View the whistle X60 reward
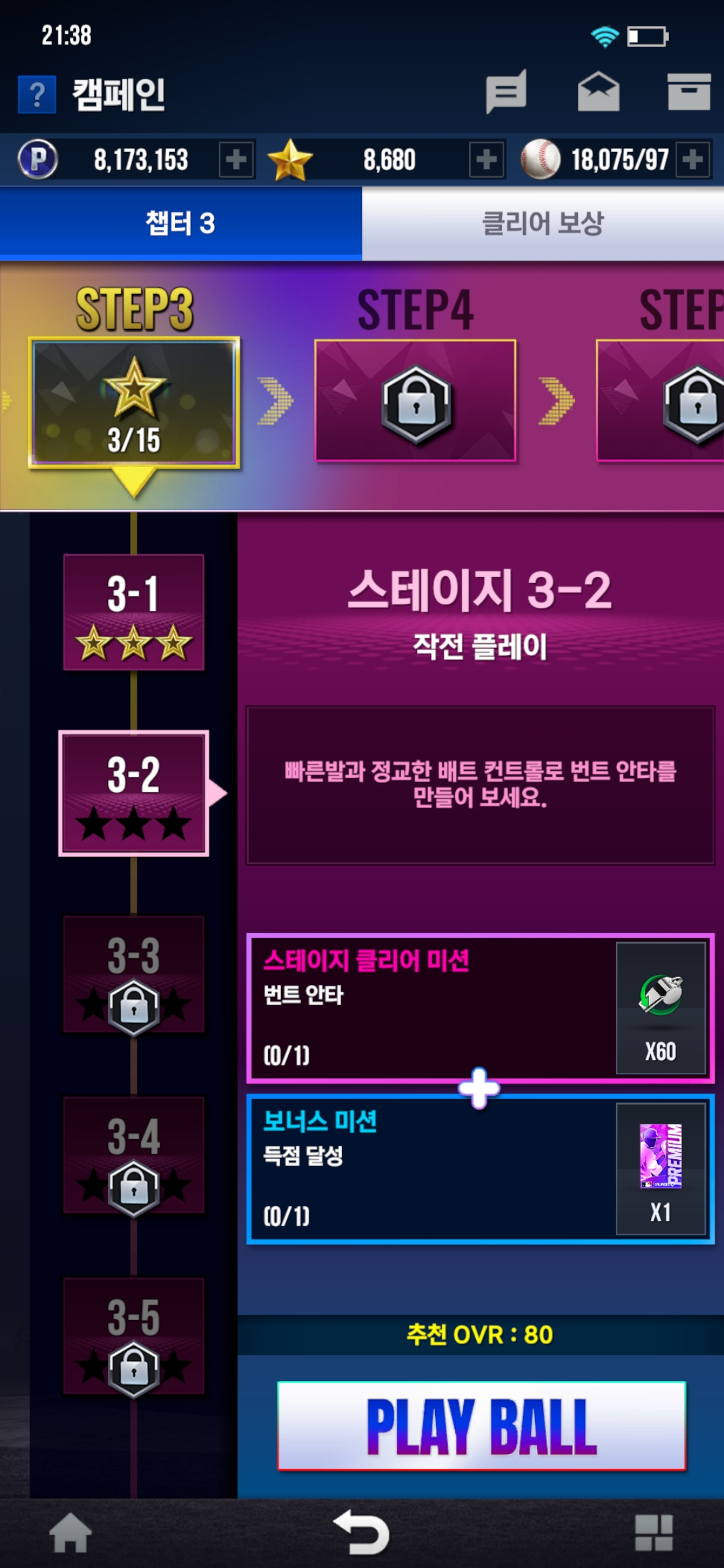Screen dimensions: 724x1568 point(661,1008)
